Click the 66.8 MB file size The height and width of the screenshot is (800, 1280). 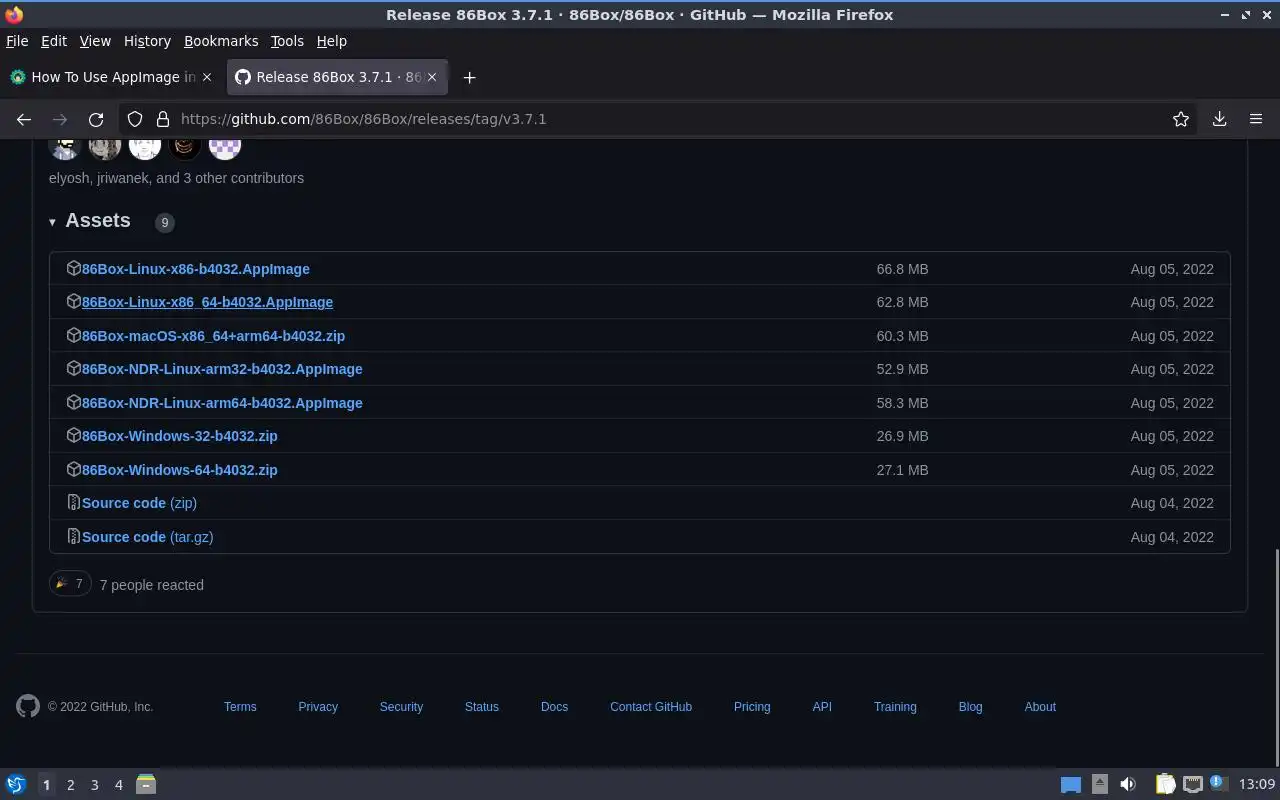[x=902, y=269]
